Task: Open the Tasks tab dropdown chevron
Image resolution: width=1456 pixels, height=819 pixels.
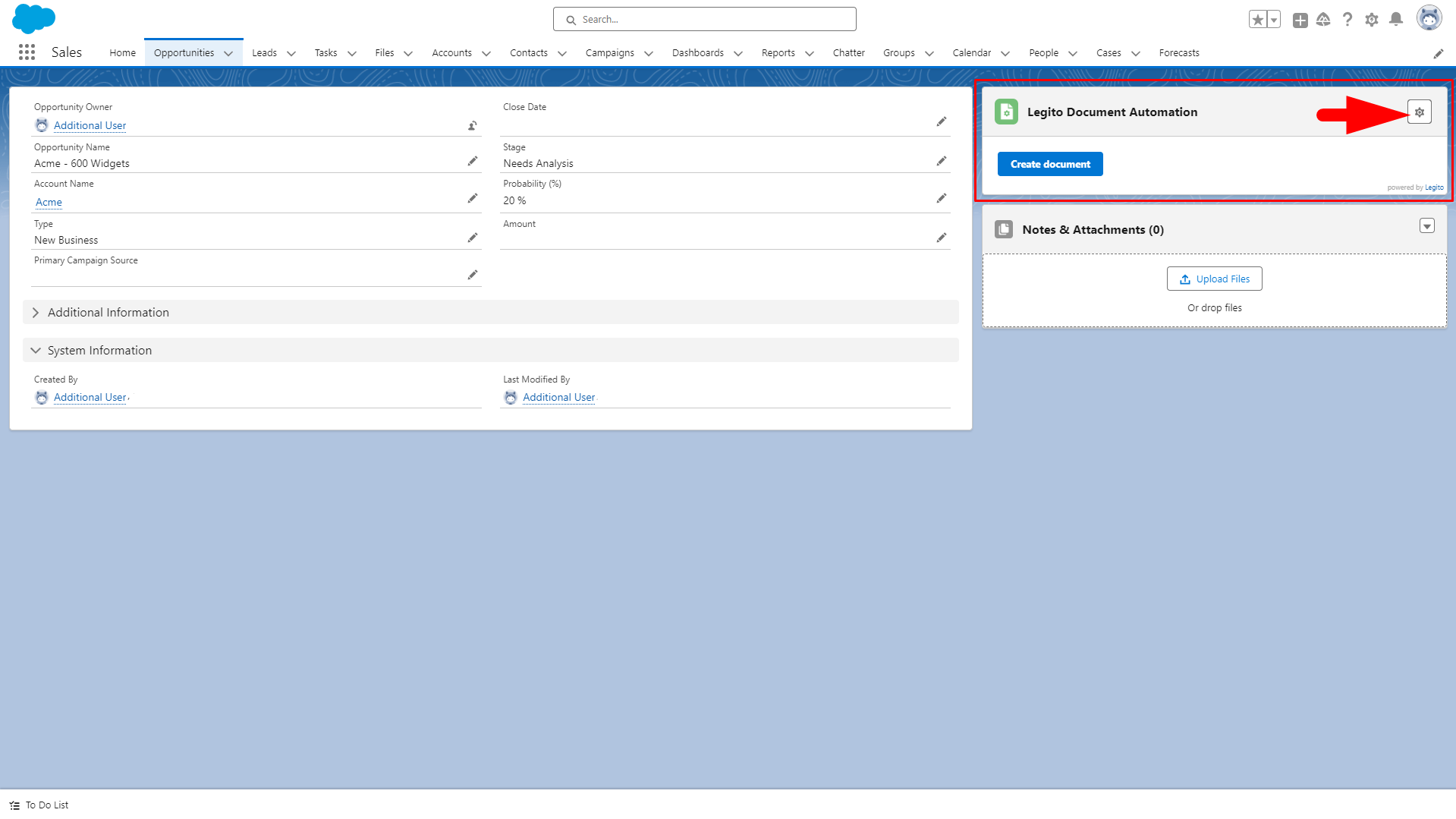Action: pyautogui.click(x=352, y=53)
